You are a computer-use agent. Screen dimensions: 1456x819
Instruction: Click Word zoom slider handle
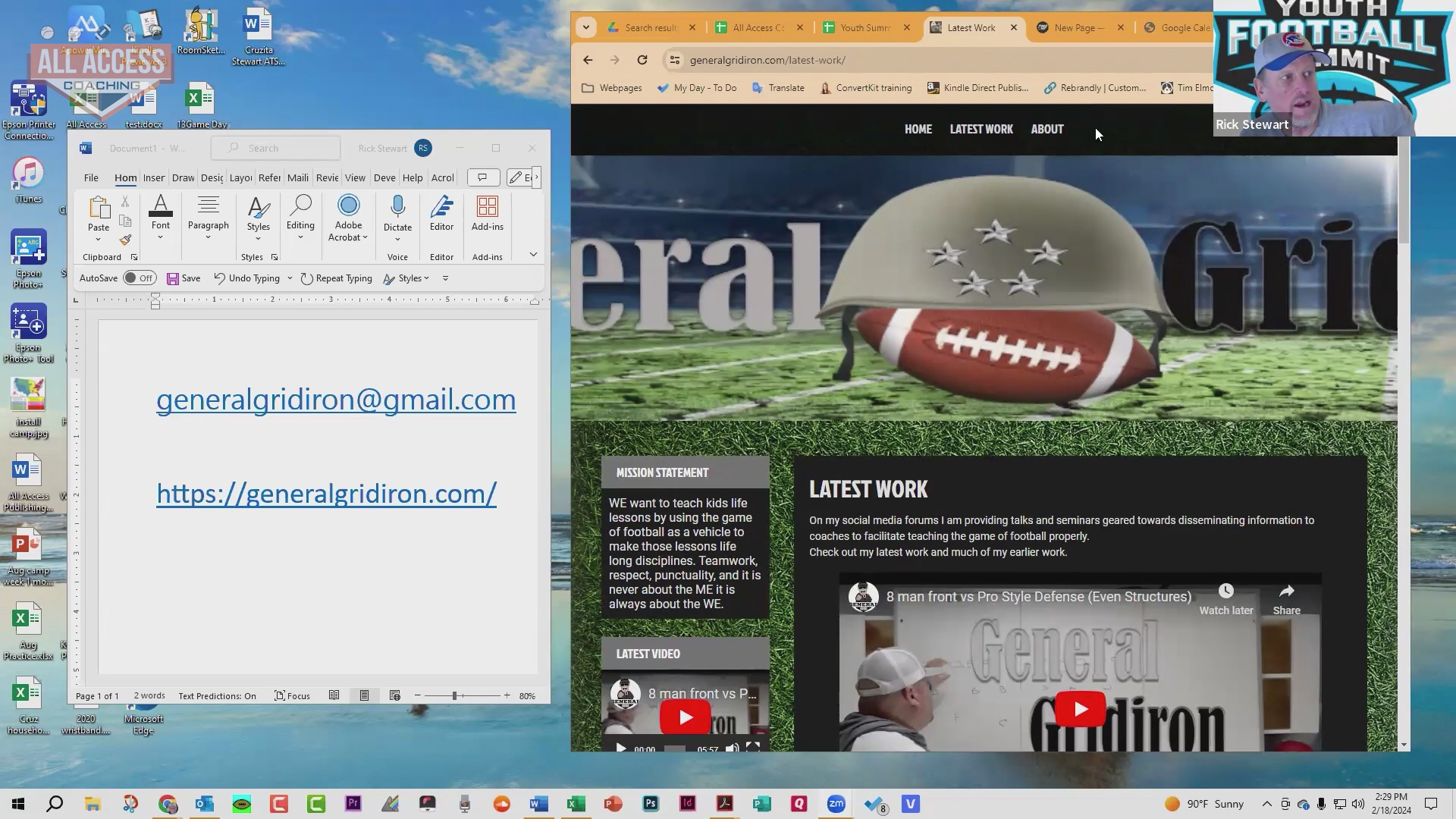pyautogui.click(x=454, y=695)
